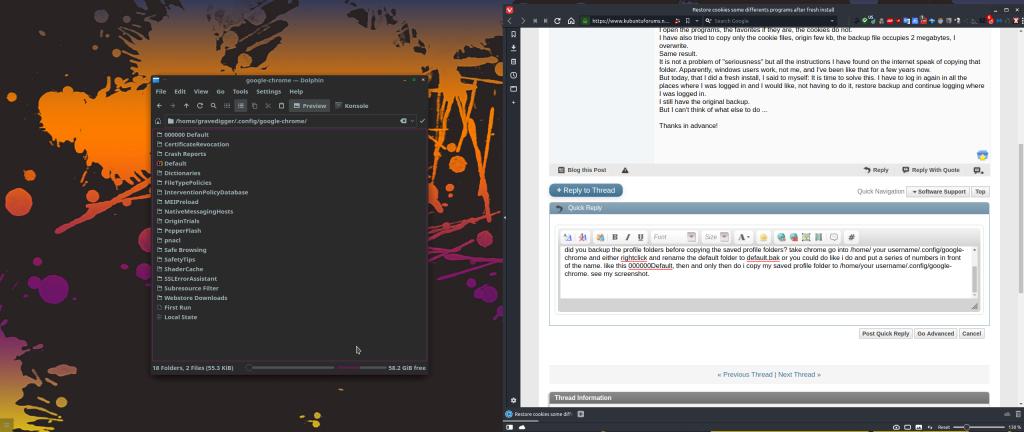This screenshot has height=432, width=1024.
Task: Click the Post Quick Reply button
Action: pyautogui.click(x=885, y=333)
